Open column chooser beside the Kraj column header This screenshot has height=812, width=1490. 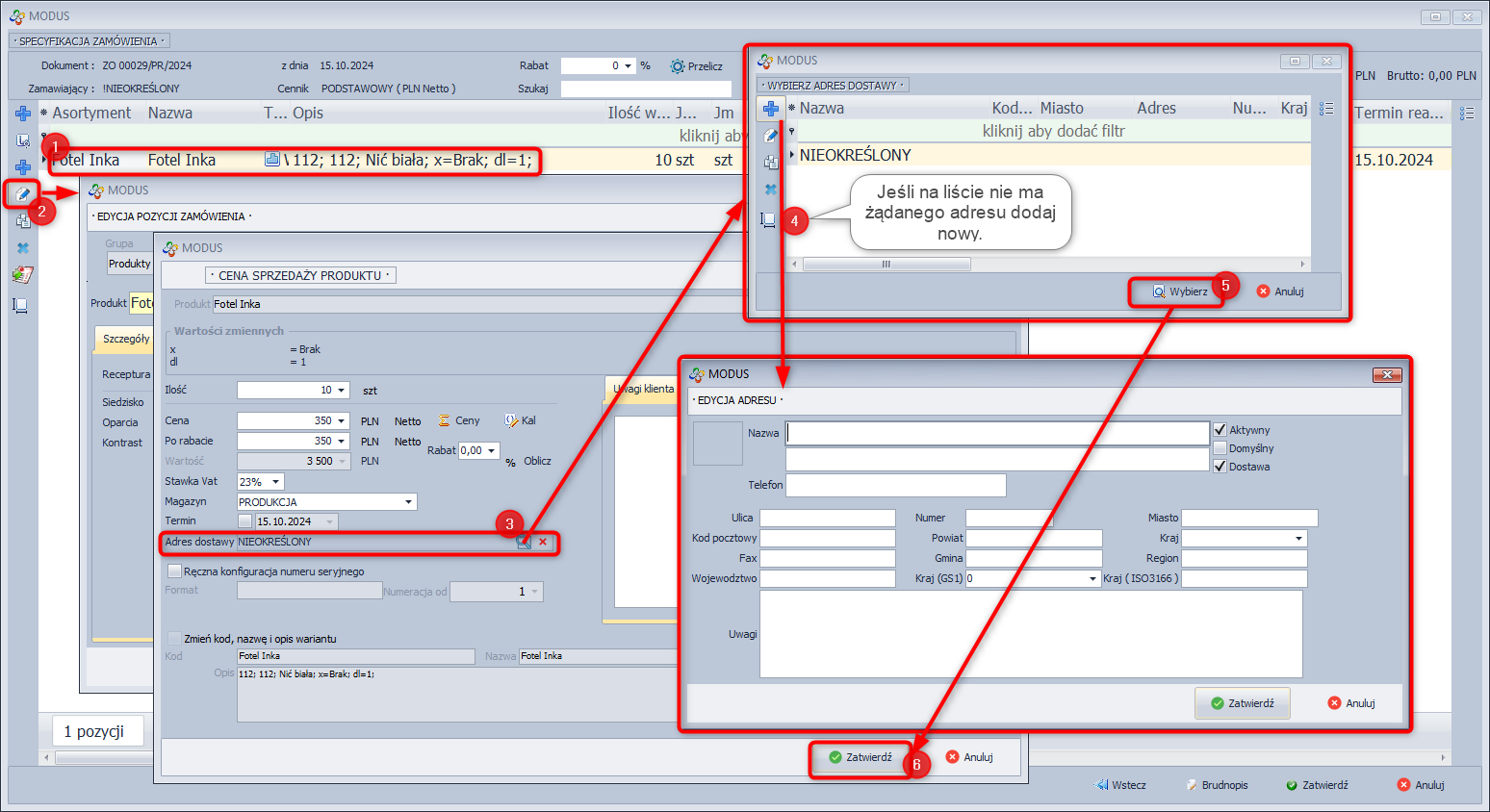(1326, 109)
